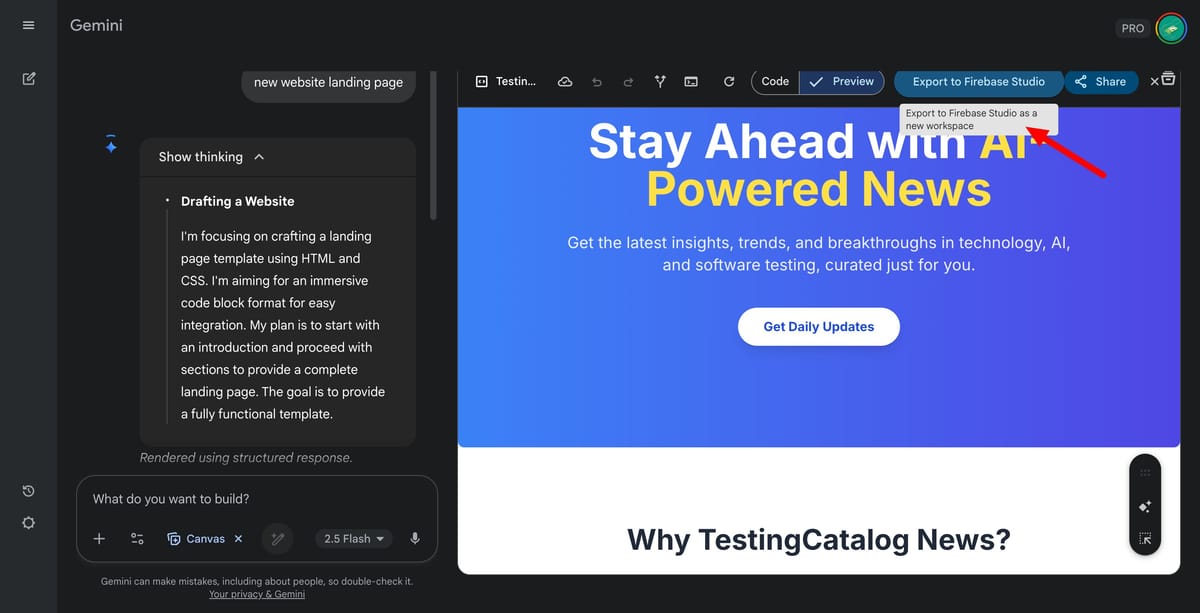
Task: Open the activity history icon
Action: [28, 491]
